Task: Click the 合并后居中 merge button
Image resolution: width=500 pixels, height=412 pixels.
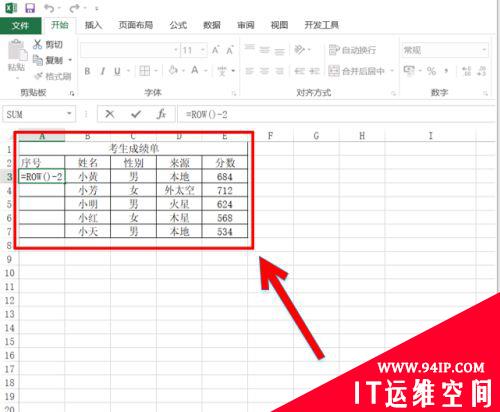Action: click(361, 71)
